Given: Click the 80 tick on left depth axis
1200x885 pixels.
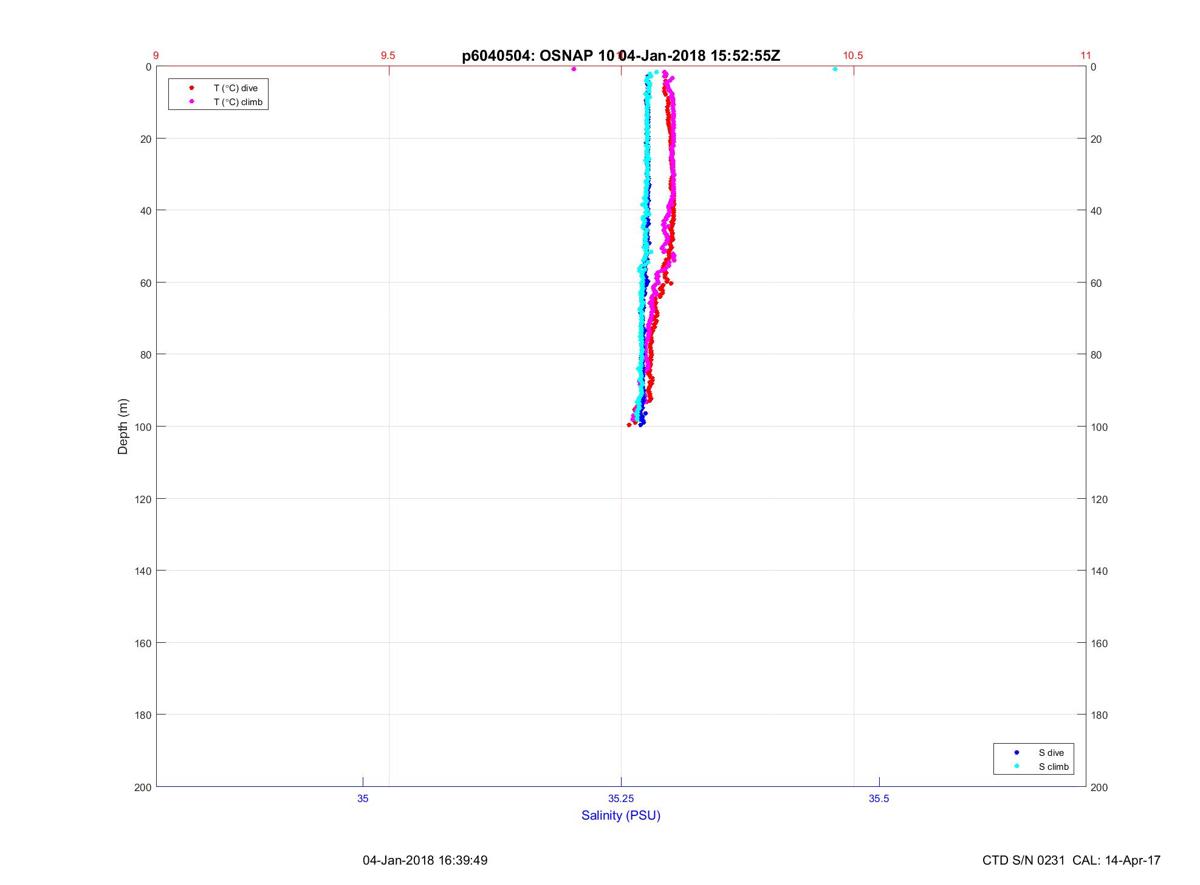Looking at the screenshot, I should point(145,355).
